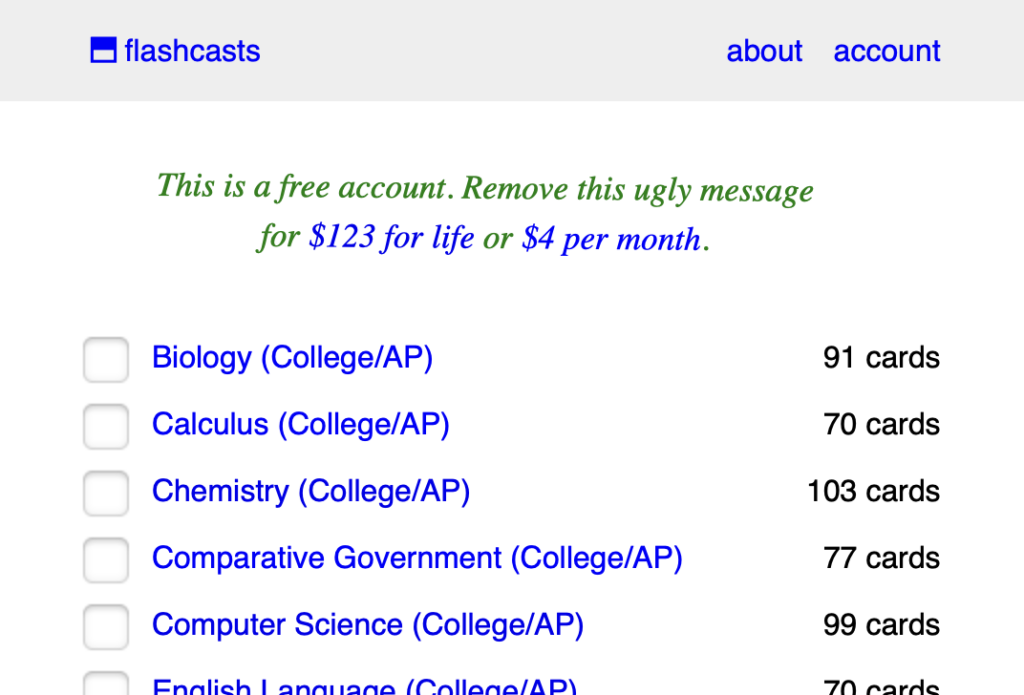Check the Biology (College/AP) checkbox
1024x695 pixels.
pos(106,360)
